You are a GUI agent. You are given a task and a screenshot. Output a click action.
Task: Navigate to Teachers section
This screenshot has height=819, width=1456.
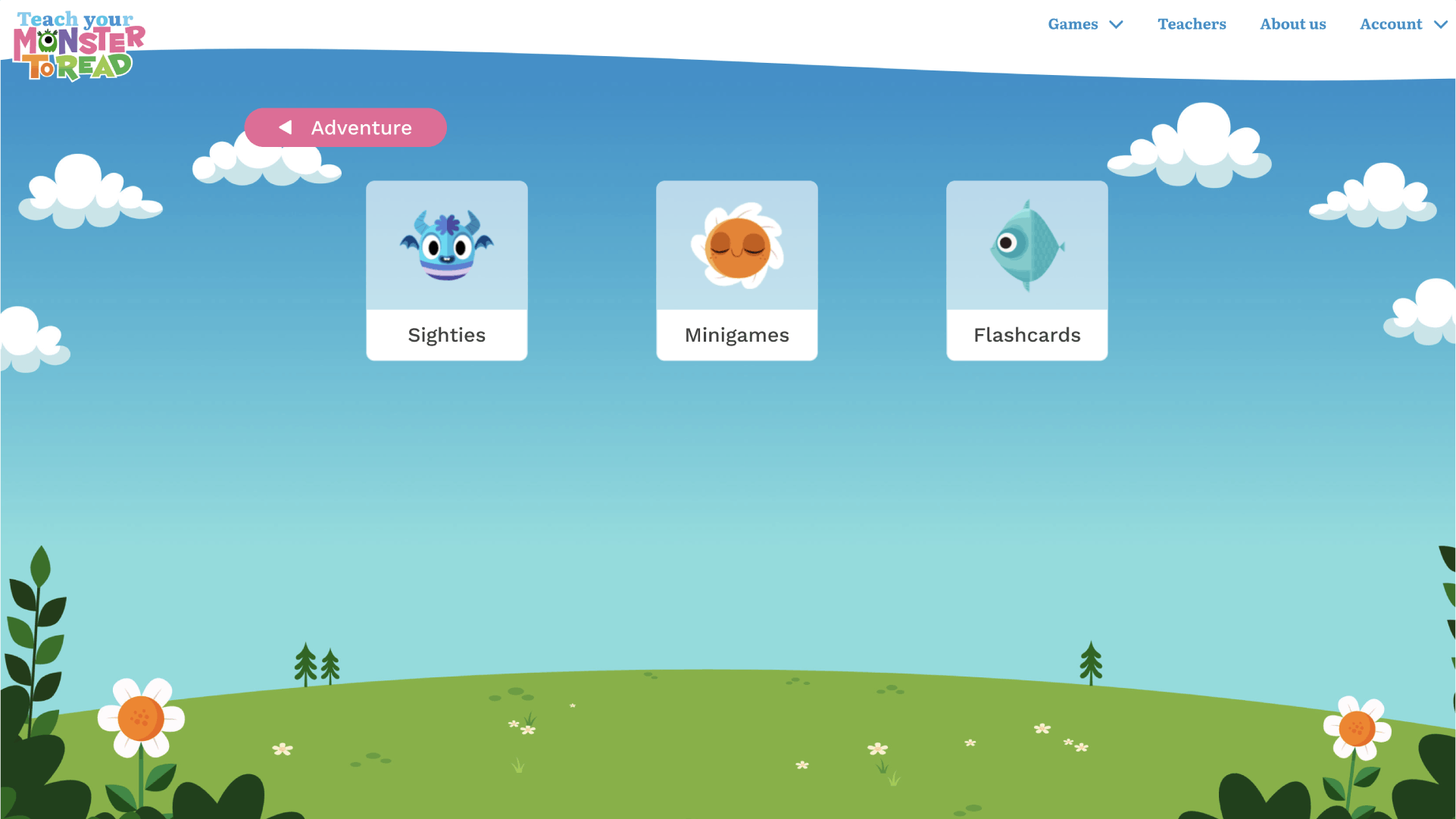click(x=1192, y=24)
